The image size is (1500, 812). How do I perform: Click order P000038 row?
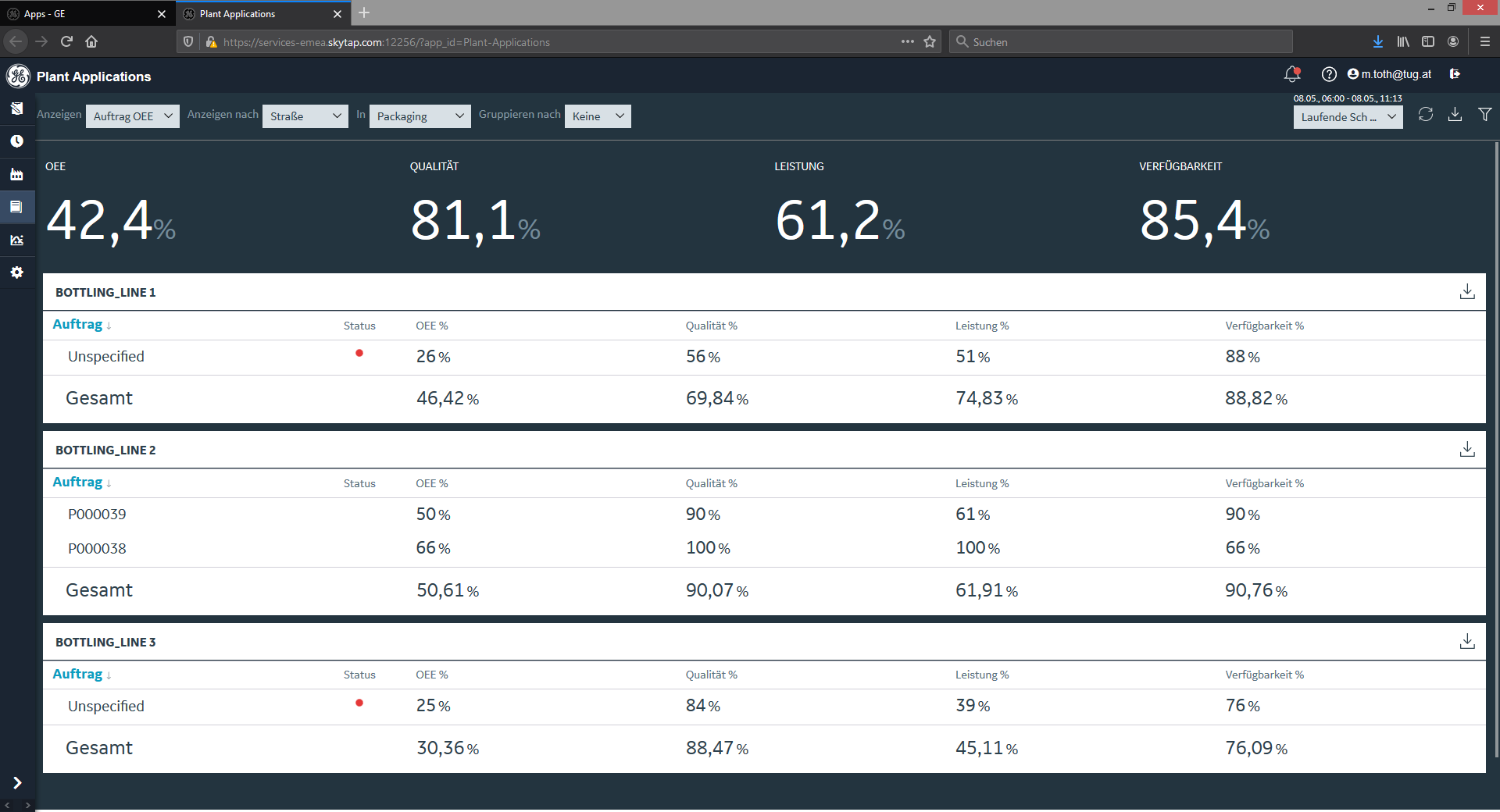click(764, 548)
